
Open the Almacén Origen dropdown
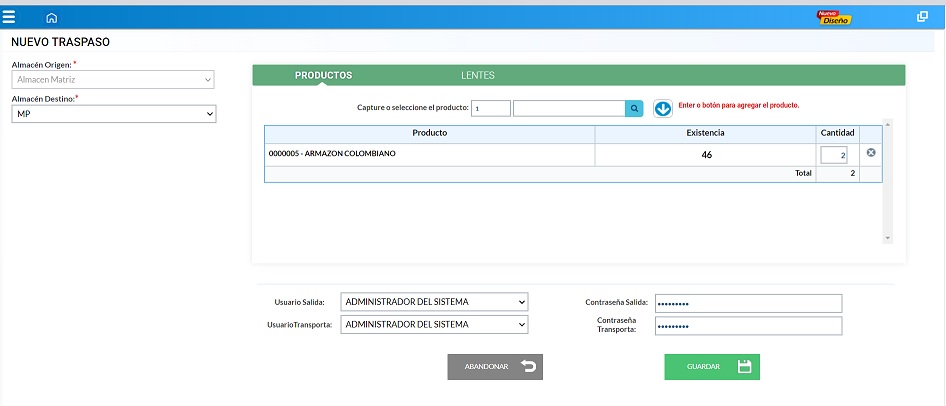pyautogui.click(x=113, y=79)
